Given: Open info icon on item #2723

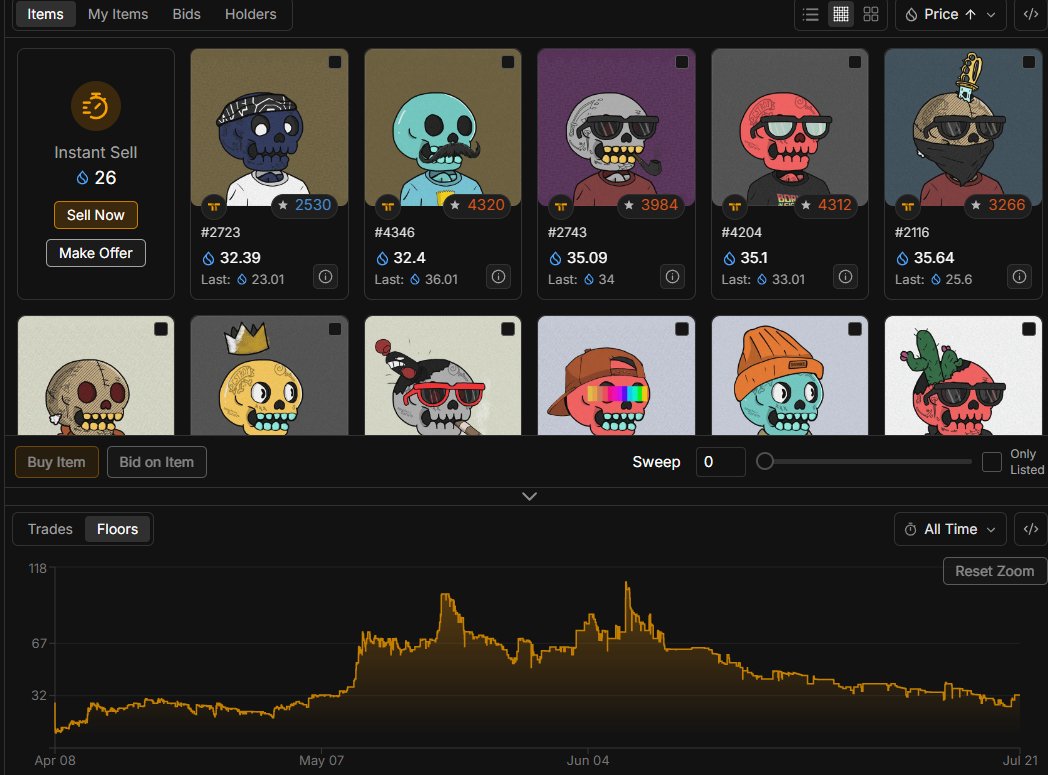Looking at the screenshot, I should click(x=325, y=277).
